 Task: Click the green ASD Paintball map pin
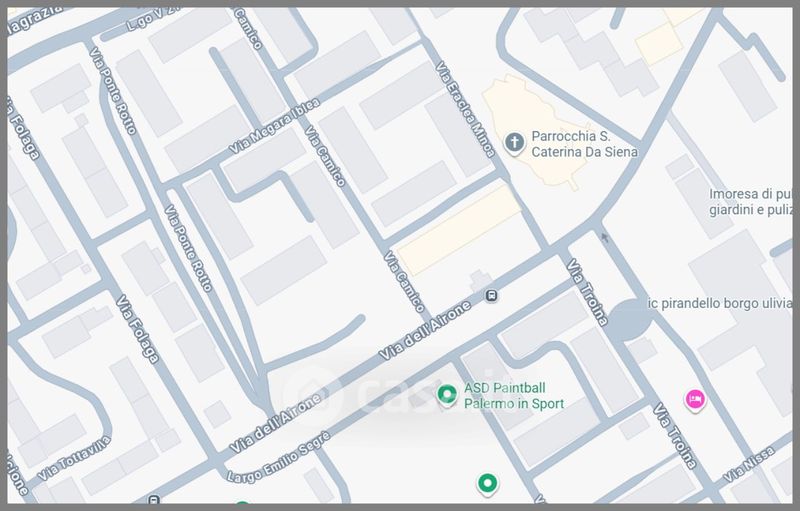(x=448, y=395)
